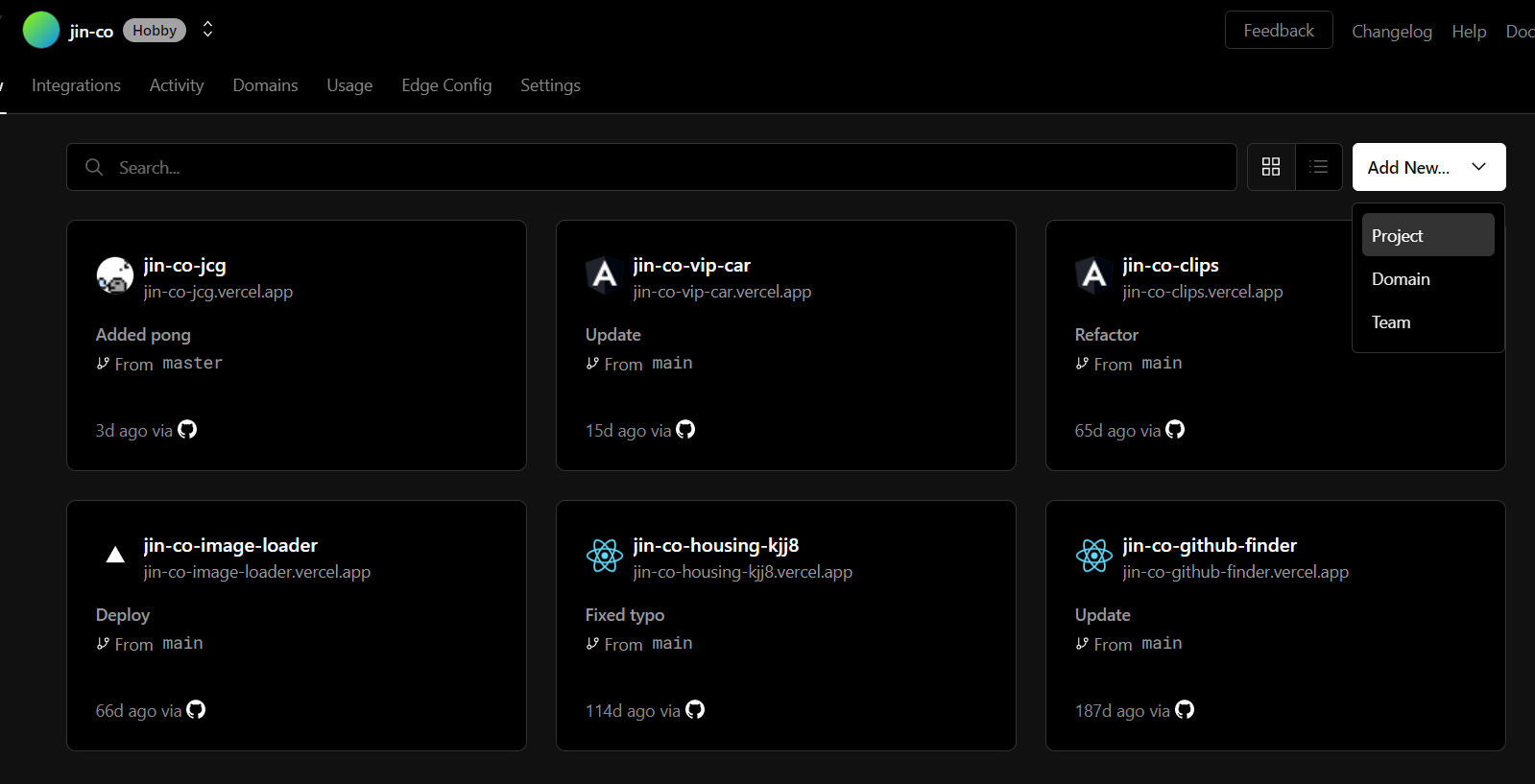This screenshot has height=784, width=1535.
Task: Open the Help link
Action: [1469, 32]
